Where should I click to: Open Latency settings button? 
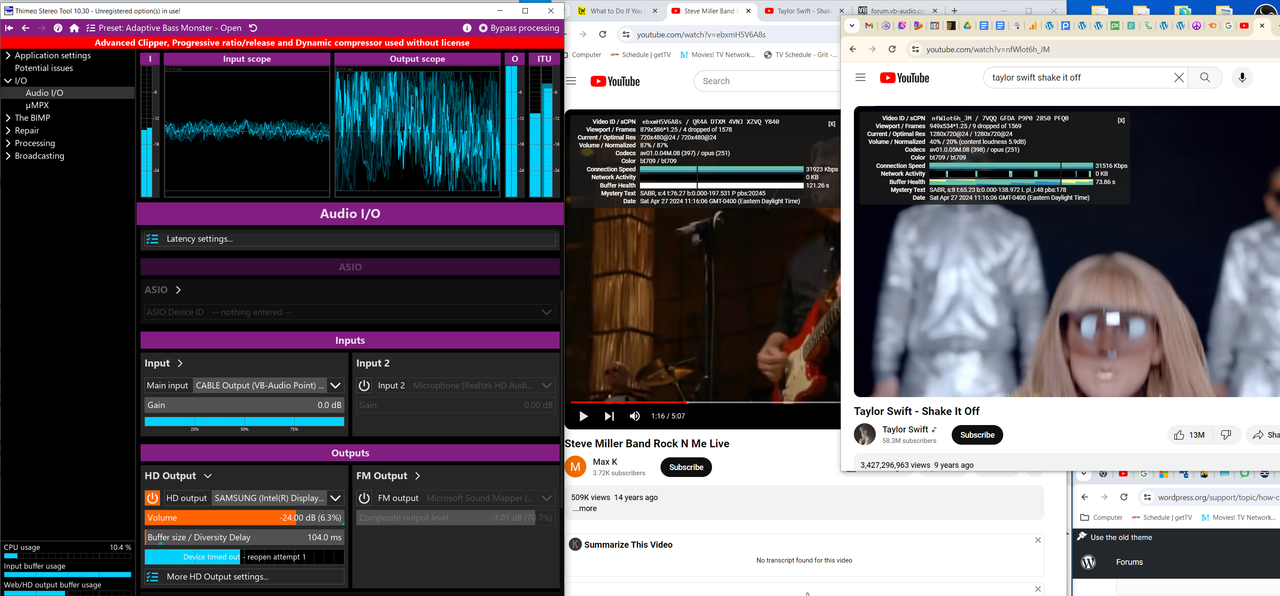pos(349,239)
